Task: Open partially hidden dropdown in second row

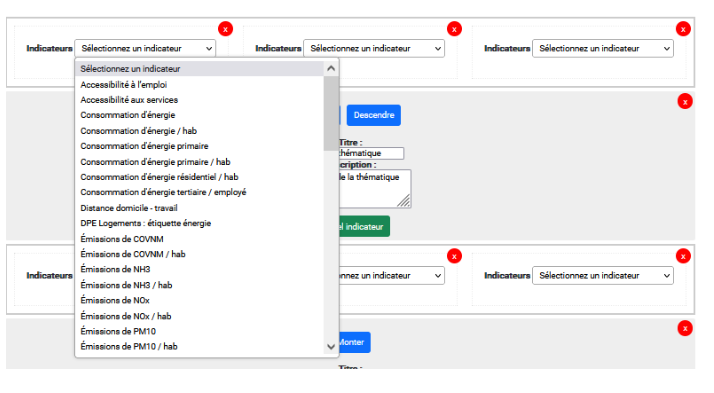Action: (x=392, y=276)
